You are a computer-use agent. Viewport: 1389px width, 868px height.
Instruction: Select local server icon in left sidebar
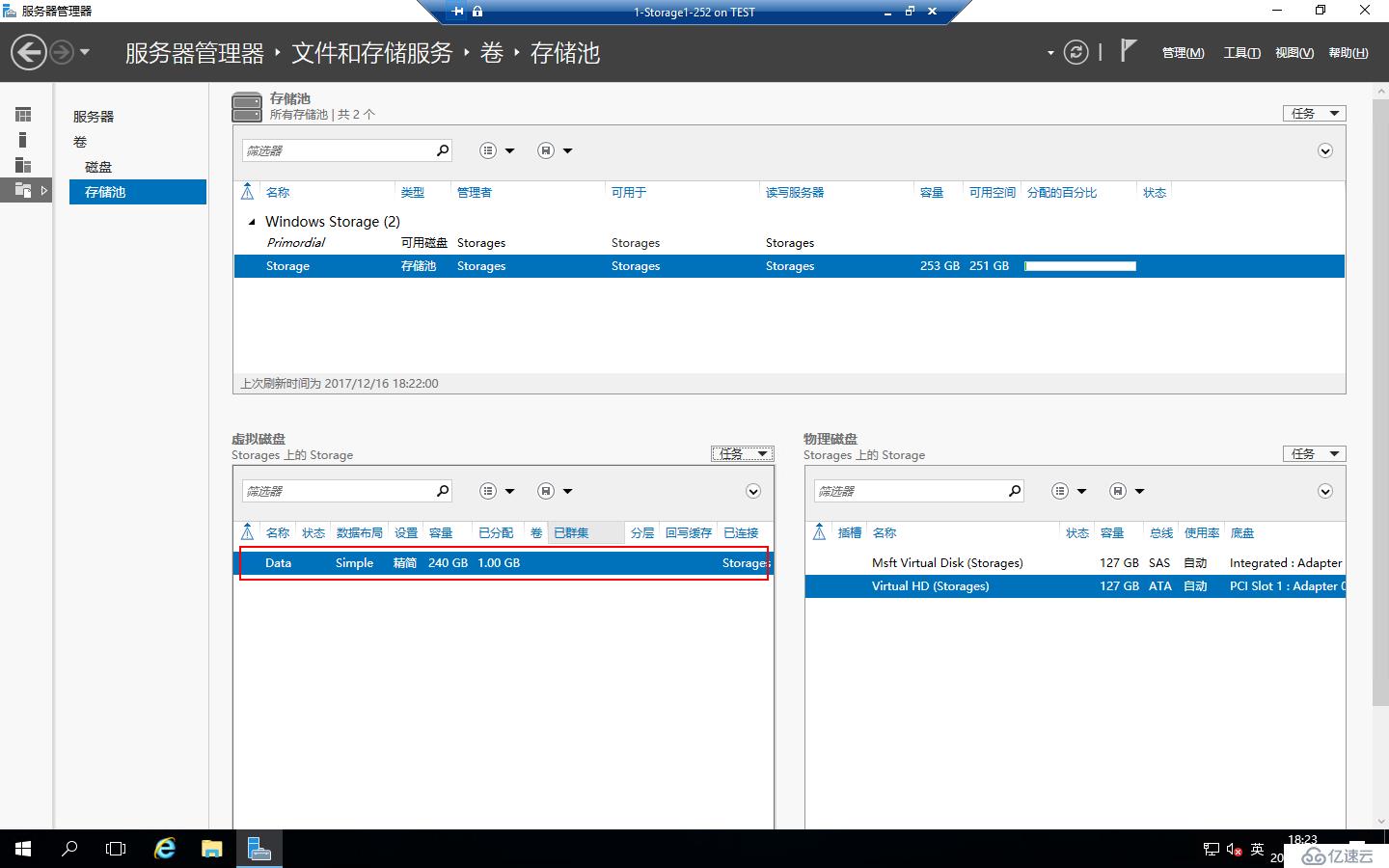point(23,140)
